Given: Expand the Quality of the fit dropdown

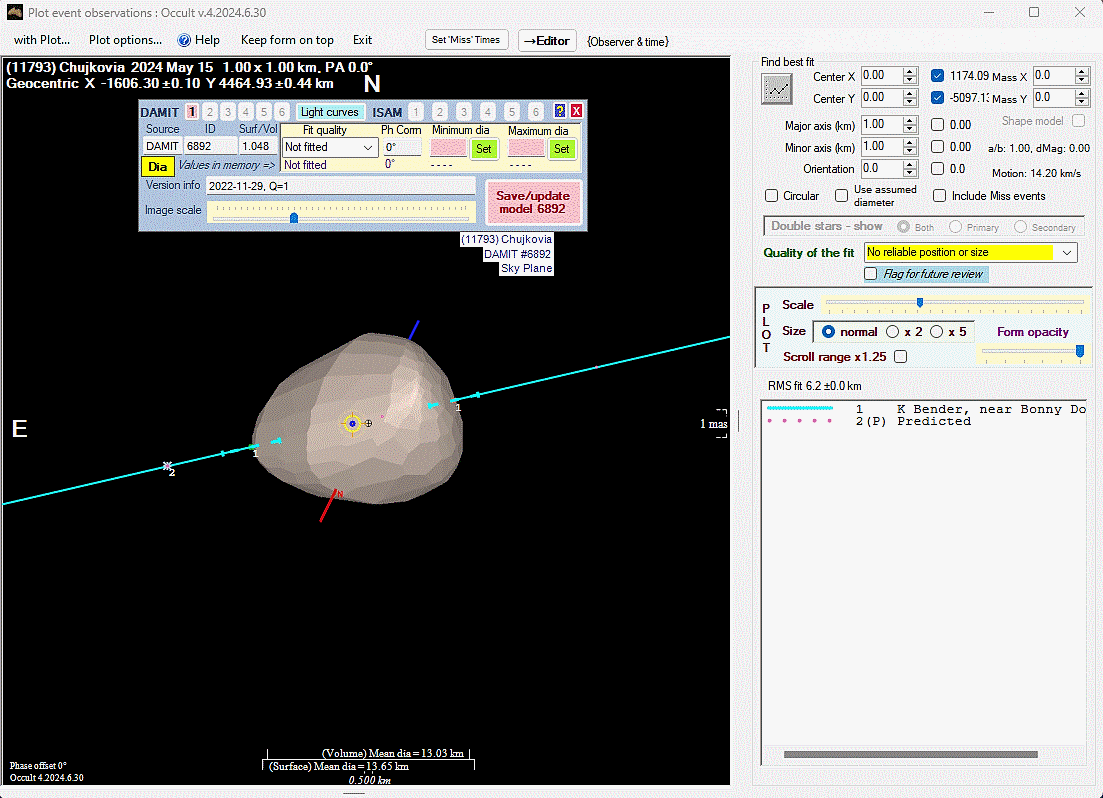Looking at the screenshot, I should click(1066, 253).
